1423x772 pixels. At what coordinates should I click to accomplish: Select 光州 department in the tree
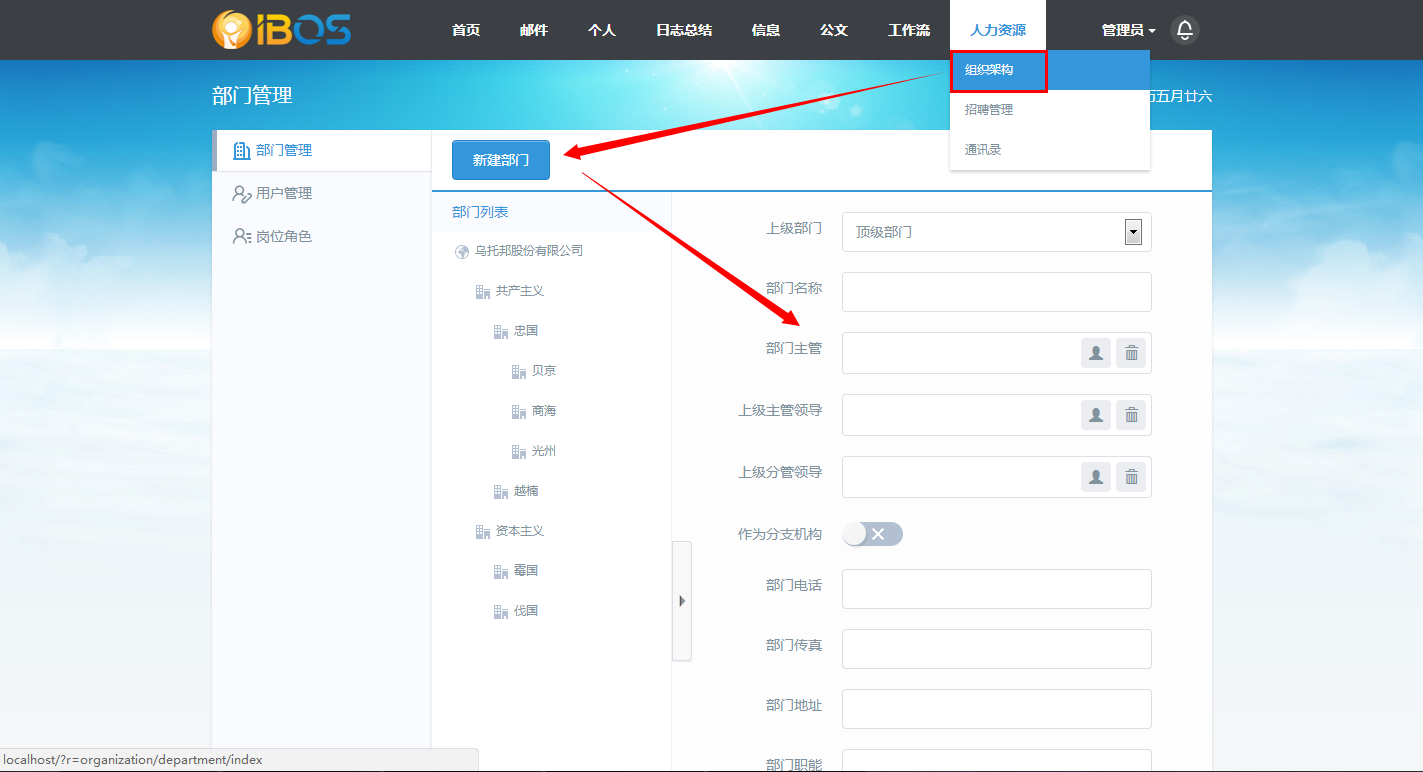pyautogui.click(x=544, y=451)
